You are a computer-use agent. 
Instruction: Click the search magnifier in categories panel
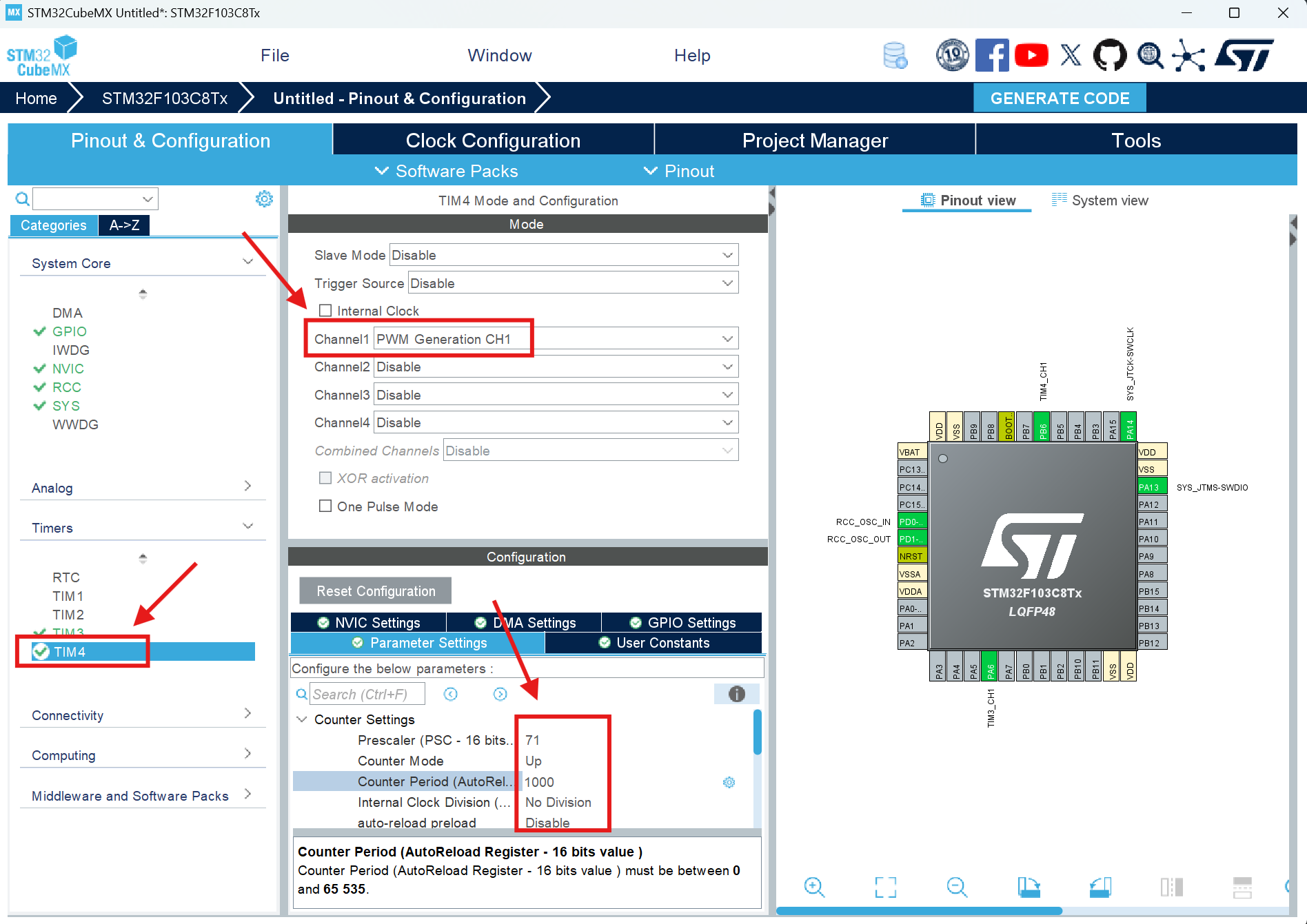point(23,199)
